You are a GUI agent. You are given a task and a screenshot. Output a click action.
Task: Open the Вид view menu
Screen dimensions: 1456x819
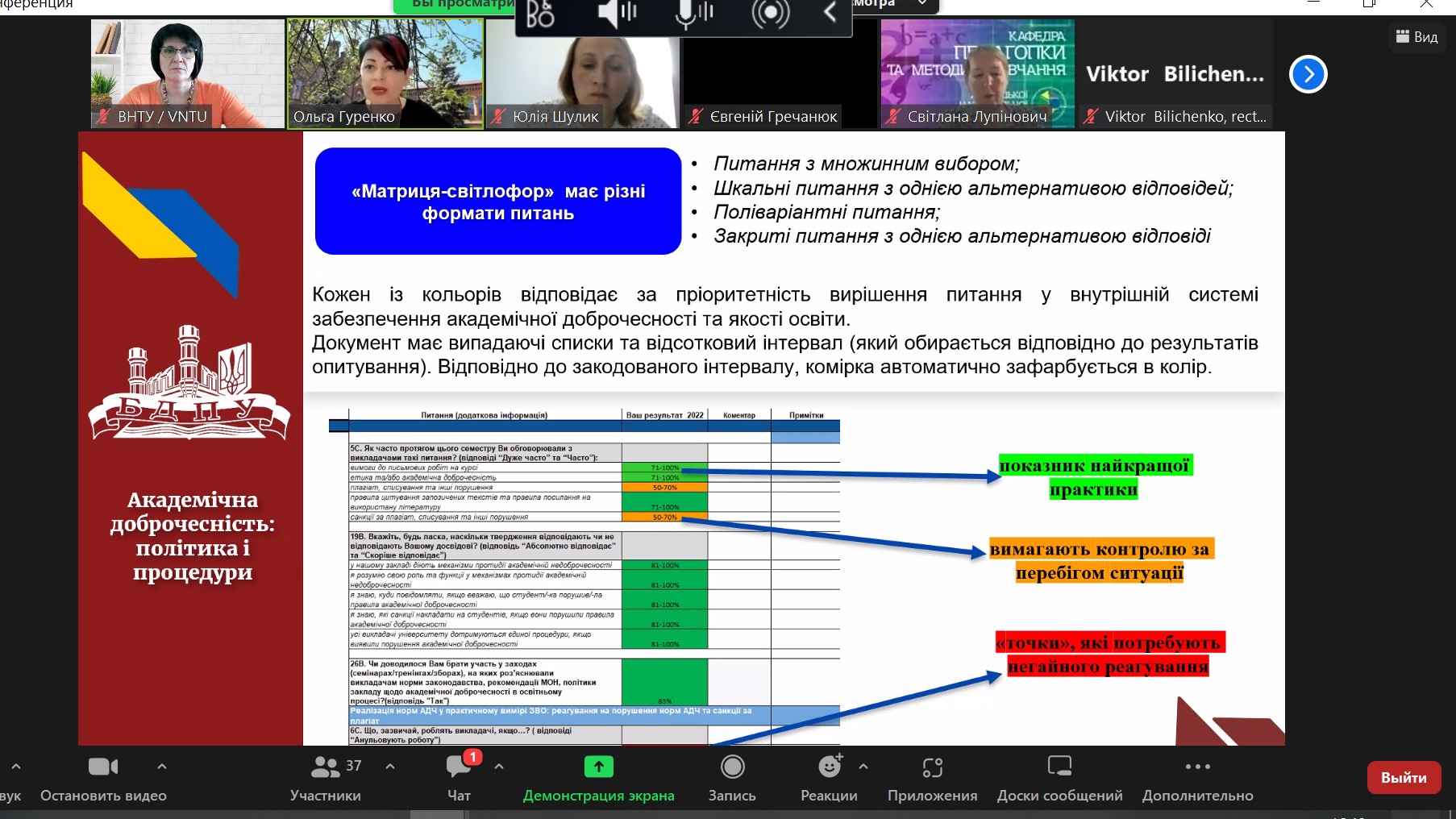point(1416,37)
